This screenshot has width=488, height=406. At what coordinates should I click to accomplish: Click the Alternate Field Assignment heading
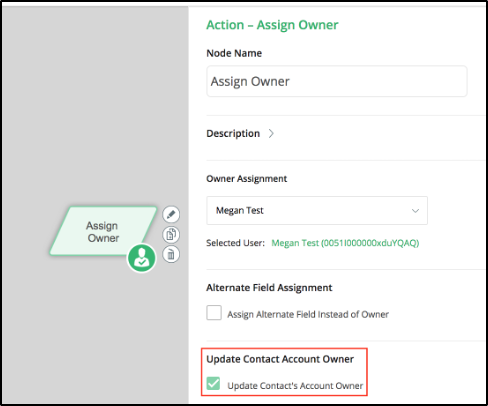(269, 288)
